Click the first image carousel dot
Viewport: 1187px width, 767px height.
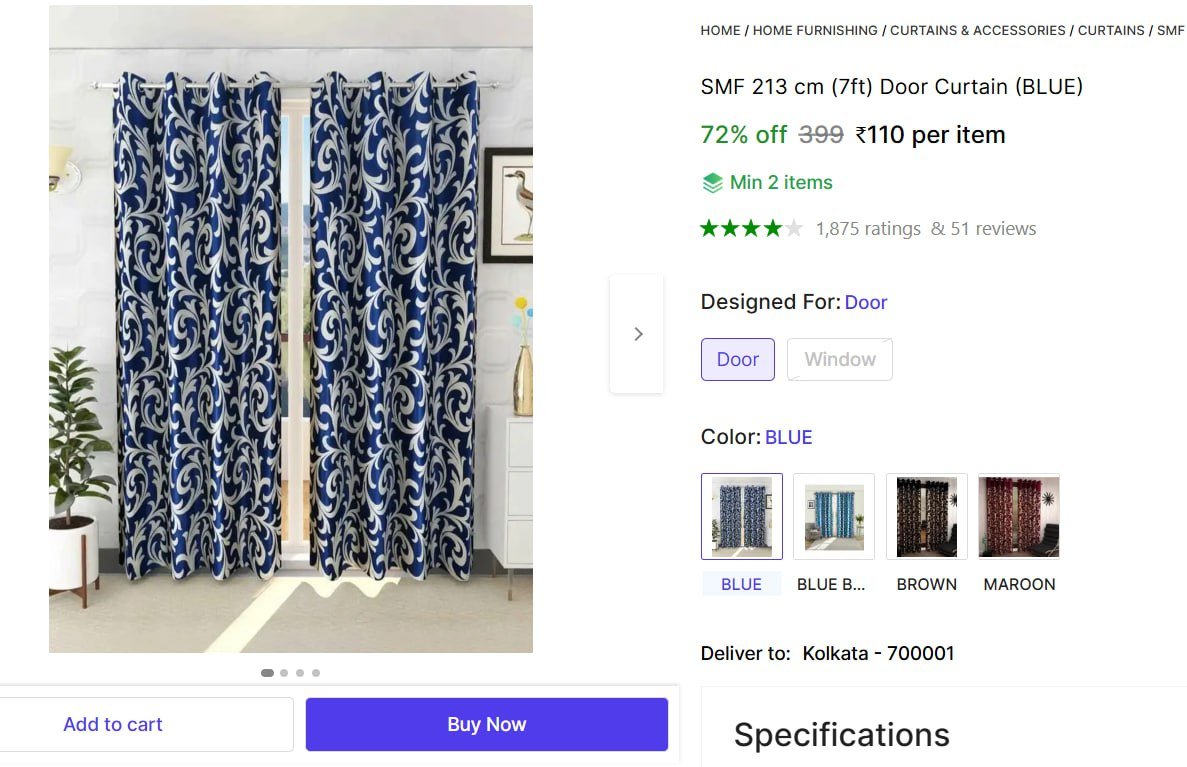(x=267, y=673)
